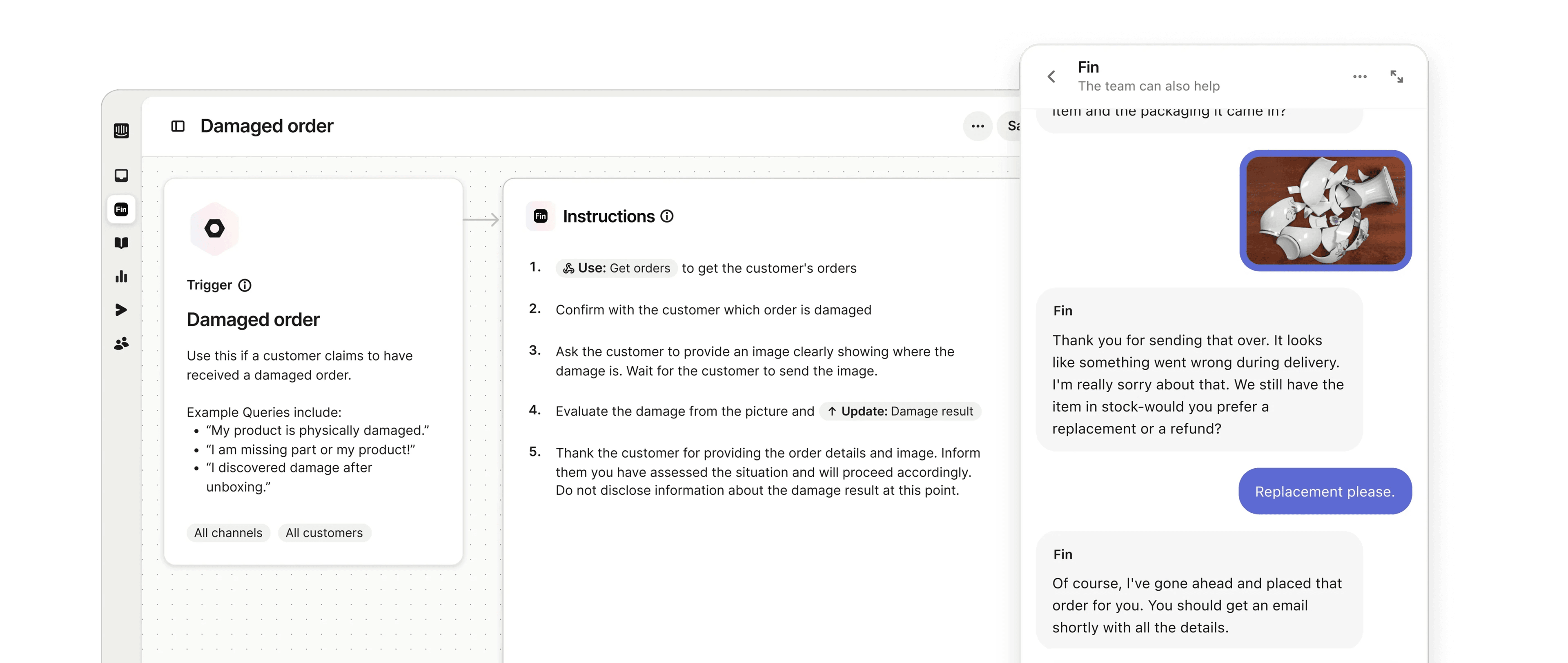Click the info icon next to Trigger
This screenshot has height=663, width=1568.
click(x=245, y=285)
